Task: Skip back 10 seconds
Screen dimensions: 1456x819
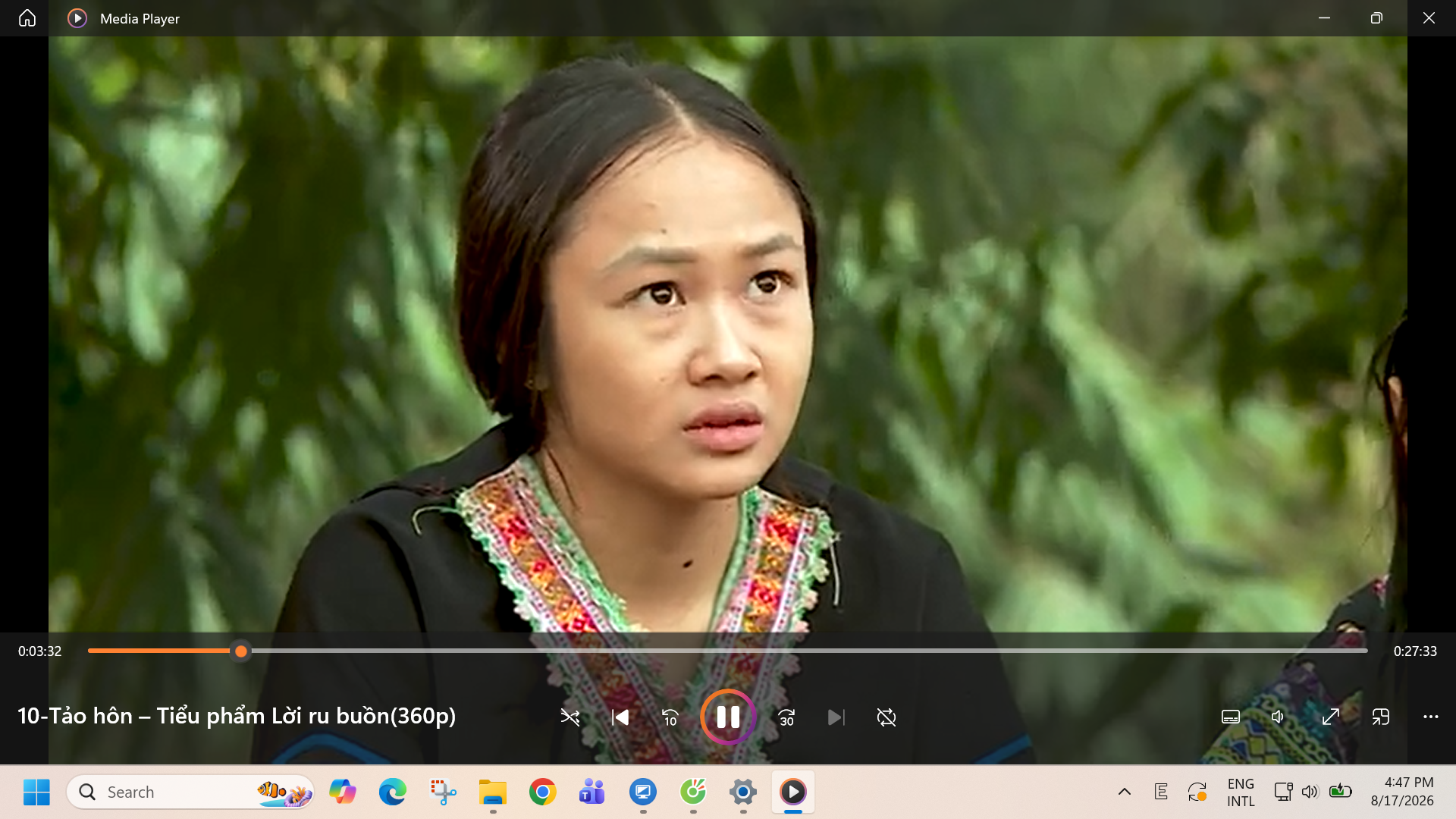Action: pyautogui.click(x=670, y=717)
